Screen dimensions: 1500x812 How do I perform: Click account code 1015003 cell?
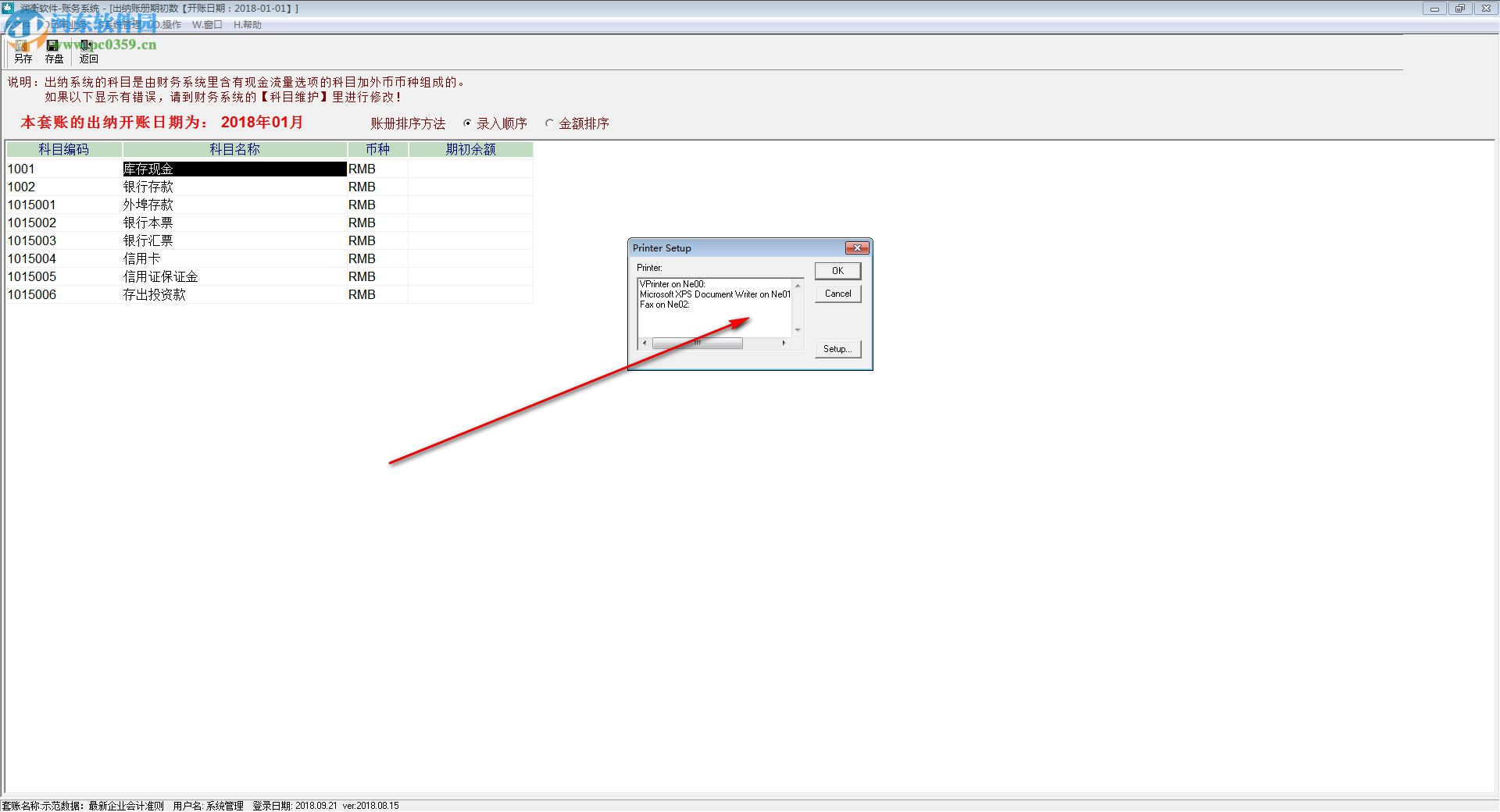coord(64,240)
